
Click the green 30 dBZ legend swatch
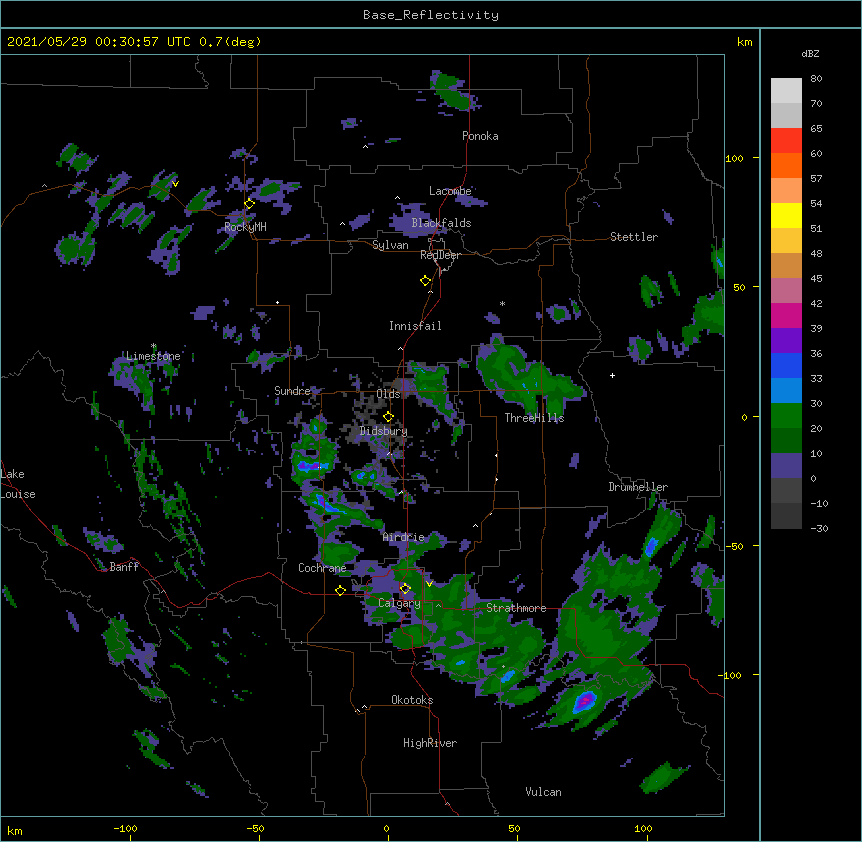786,416
